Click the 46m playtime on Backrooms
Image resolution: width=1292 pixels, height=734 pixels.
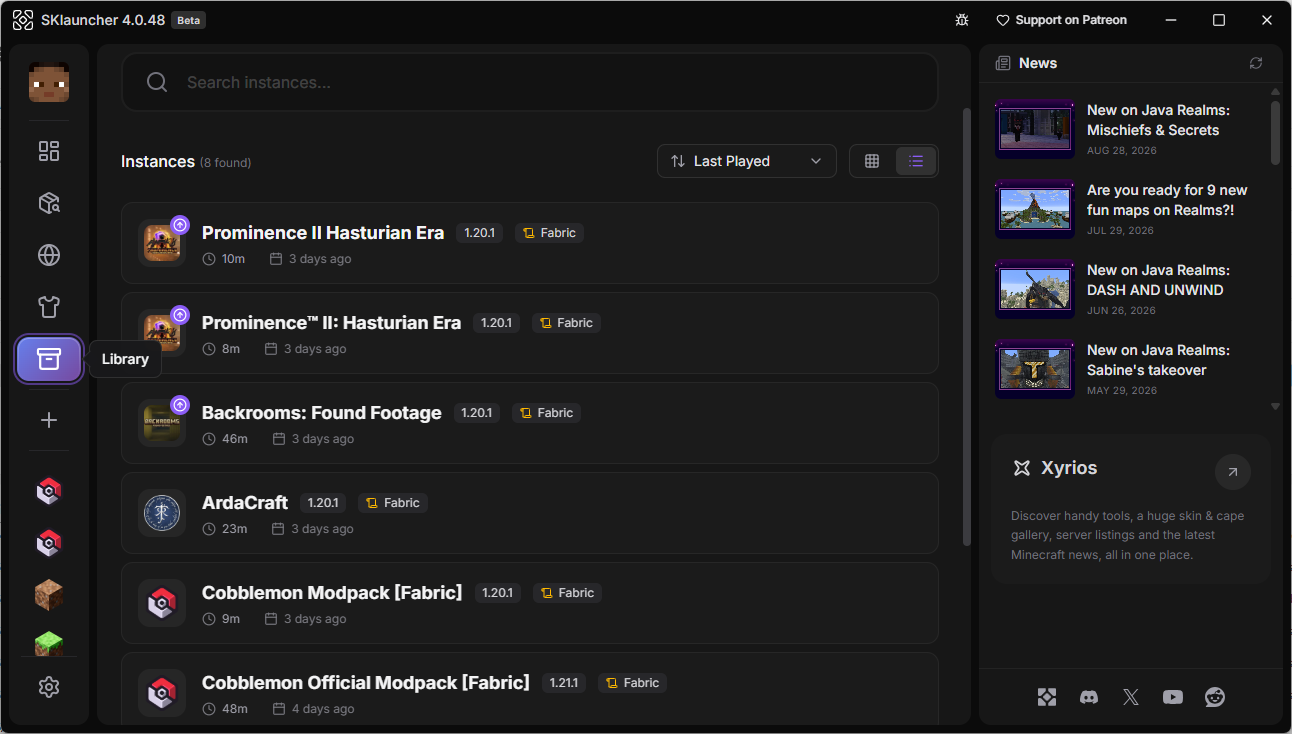(235, 439)
